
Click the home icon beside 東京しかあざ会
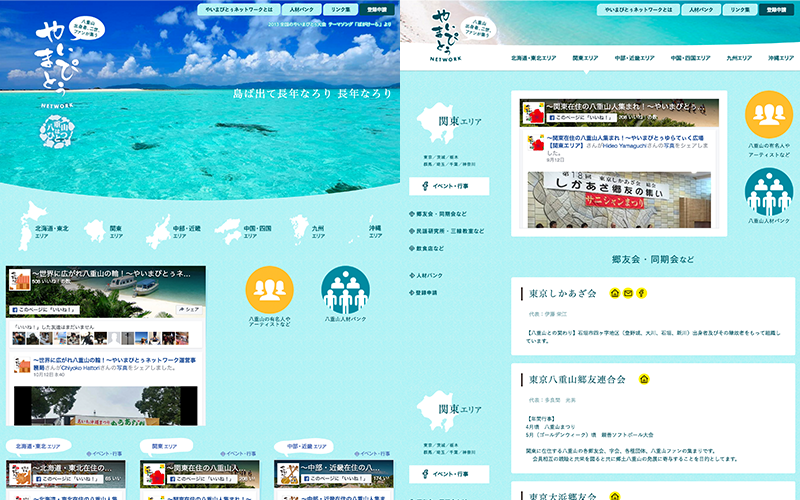(615, 293)
